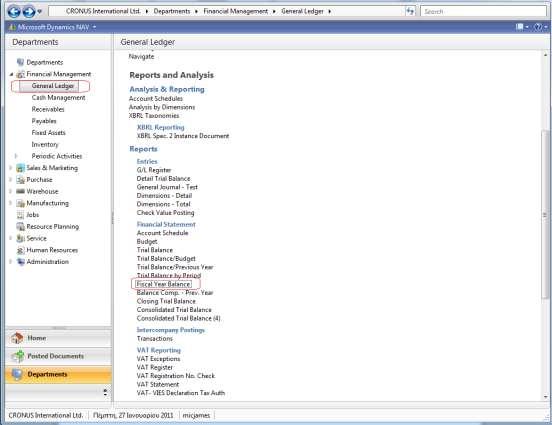
Task: Open VAT Statement report
Action: (x=158, y=385)
